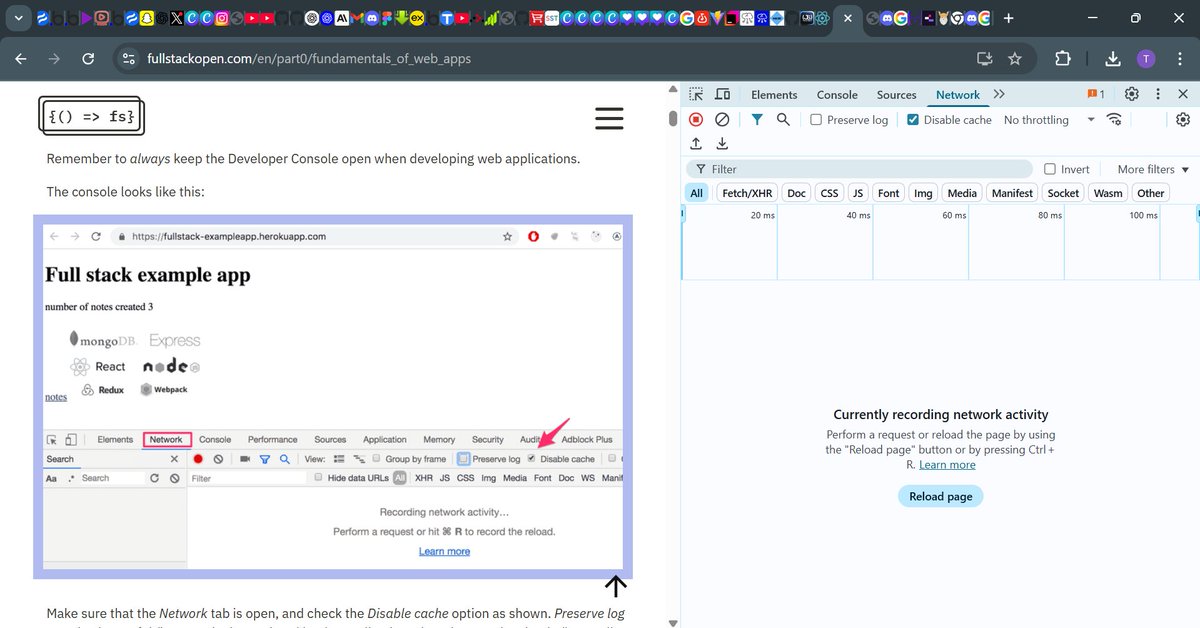Enable the Invert filter checkbox
This screenshot has height=628, width=1200.
coord(1050,169)
